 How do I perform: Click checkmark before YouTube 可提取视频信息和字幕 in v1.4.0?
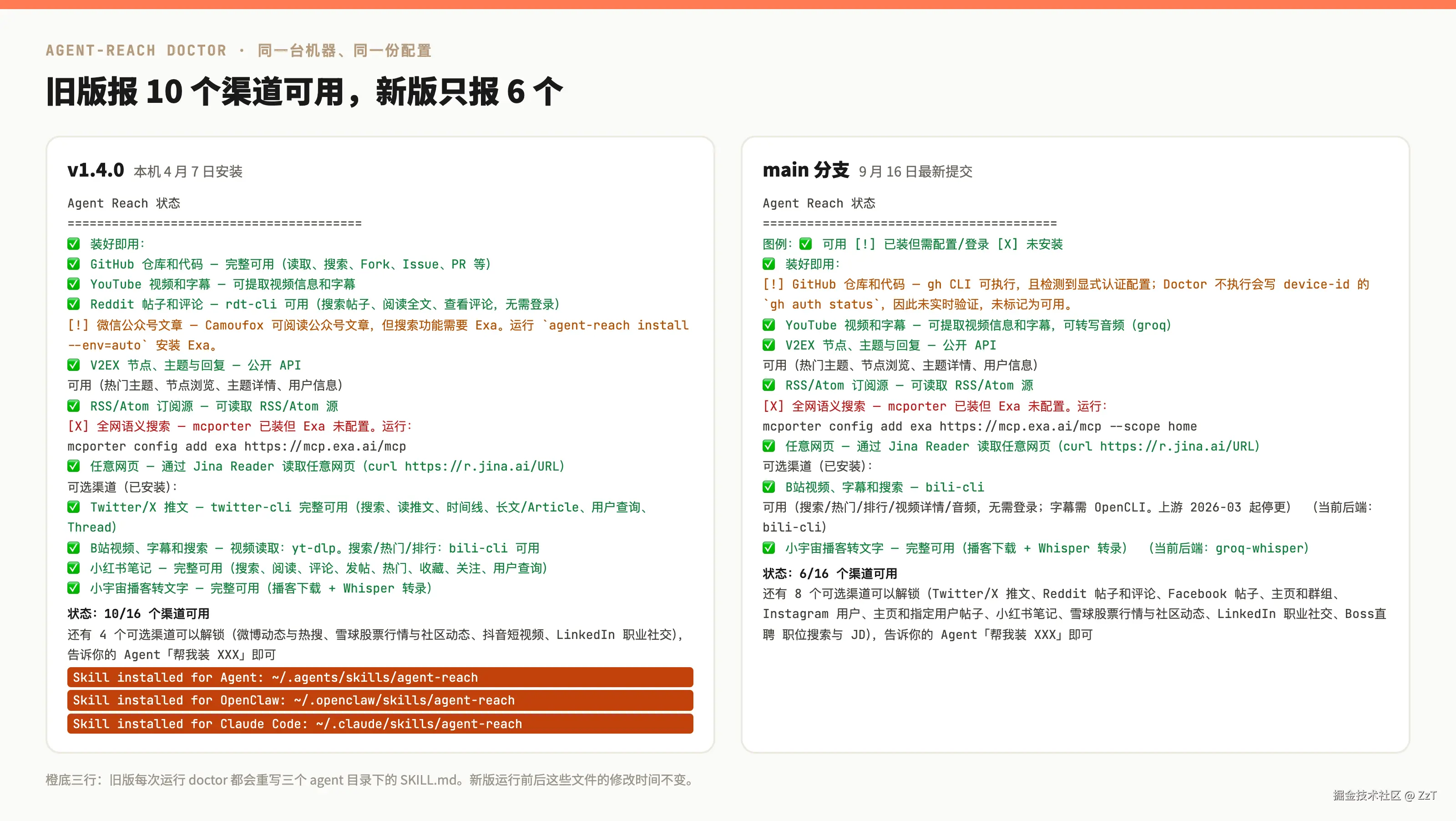[x=73, y=284]
